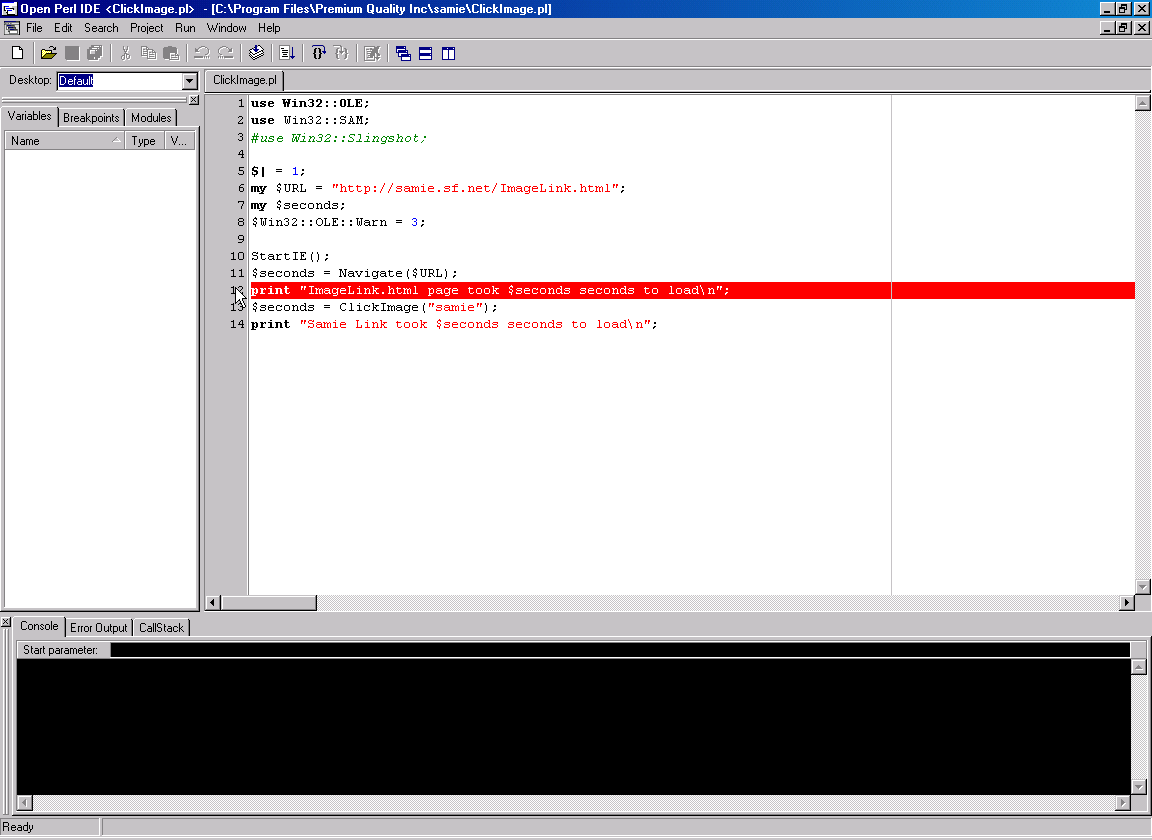
Task: Click the Open file folder icon
Action: click(x=48, y=53)
